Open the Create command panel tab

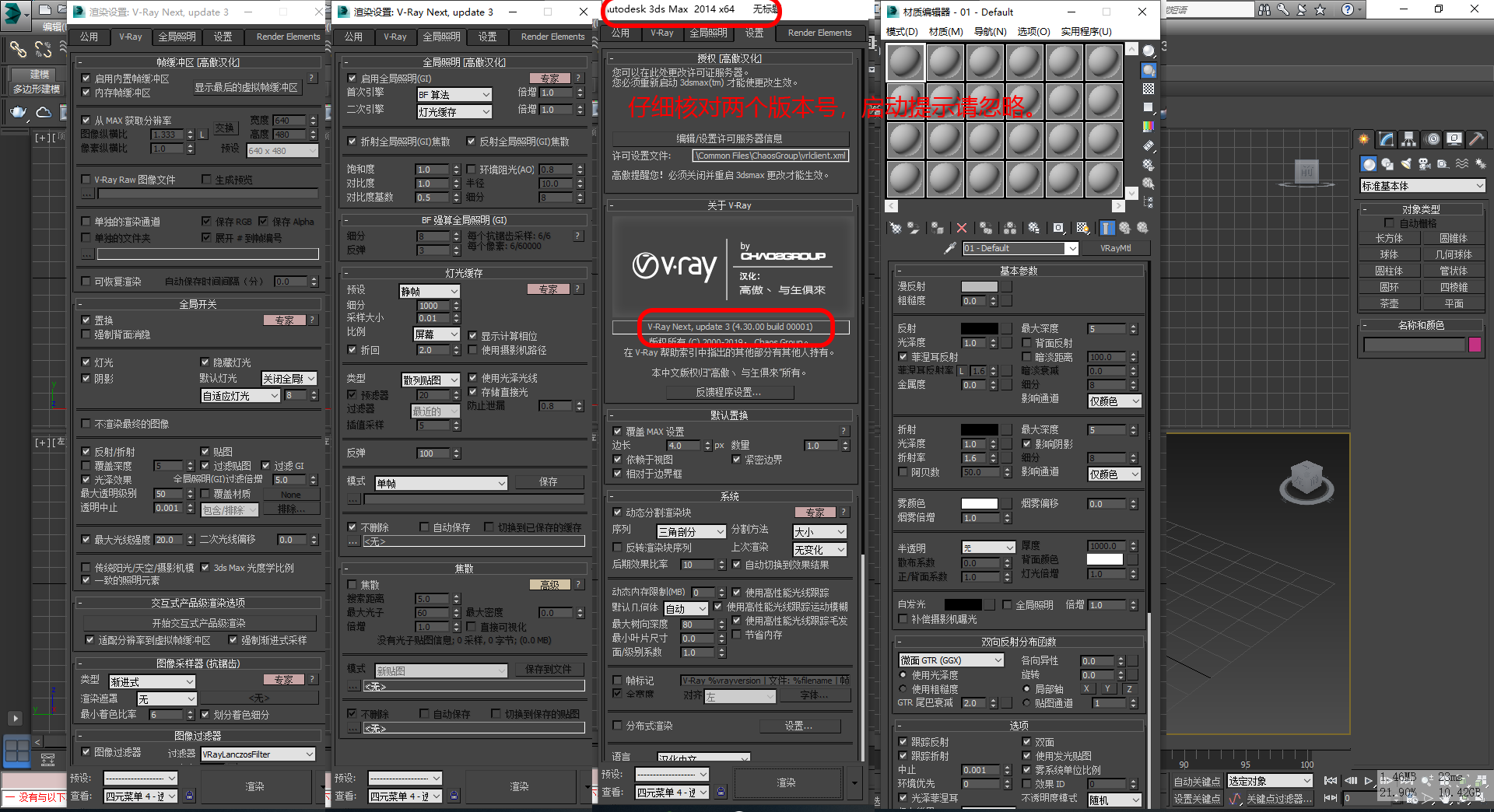coord(1364,139)
